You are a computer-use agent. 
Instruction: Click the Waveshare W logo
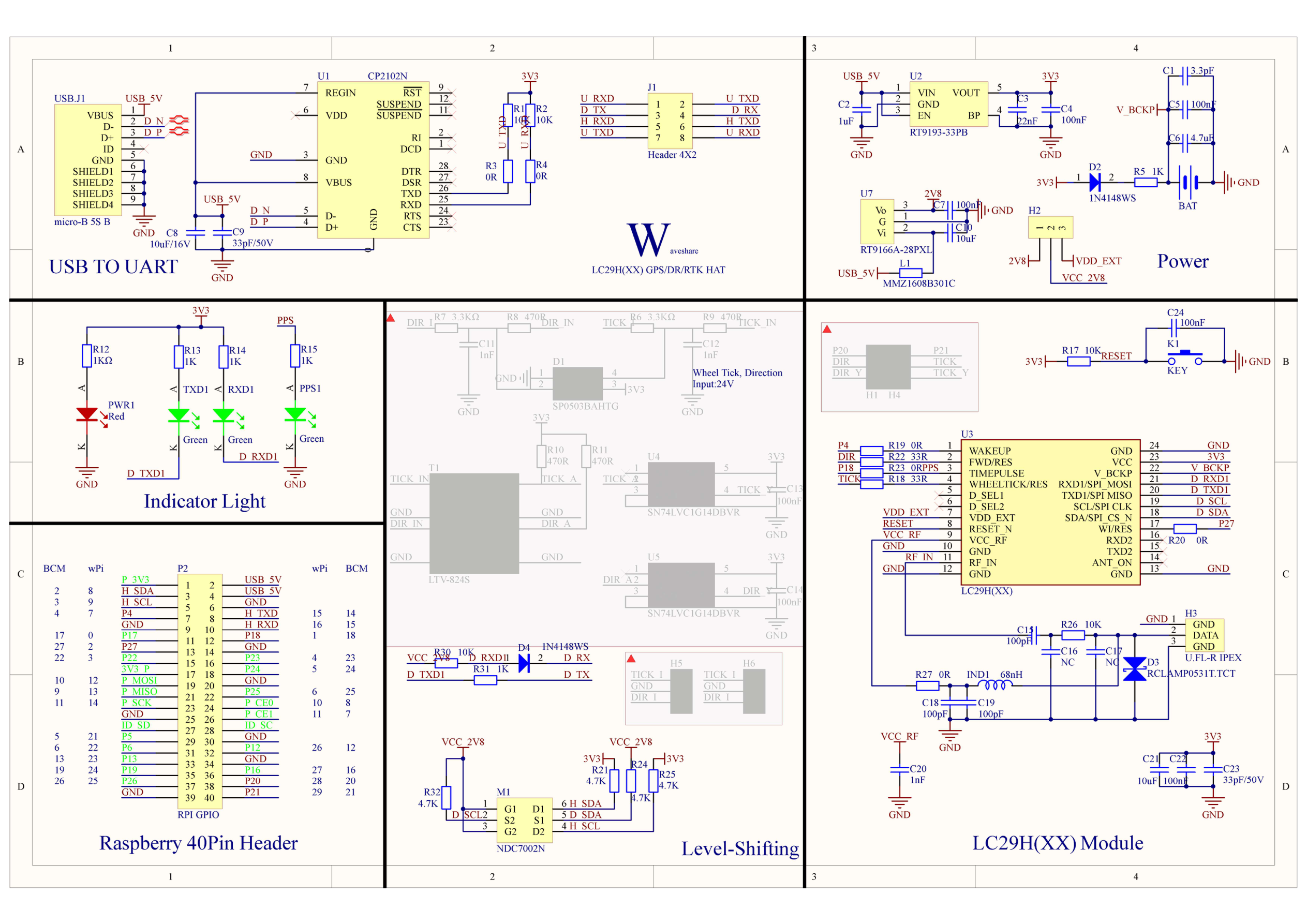(x=648, y=239)
